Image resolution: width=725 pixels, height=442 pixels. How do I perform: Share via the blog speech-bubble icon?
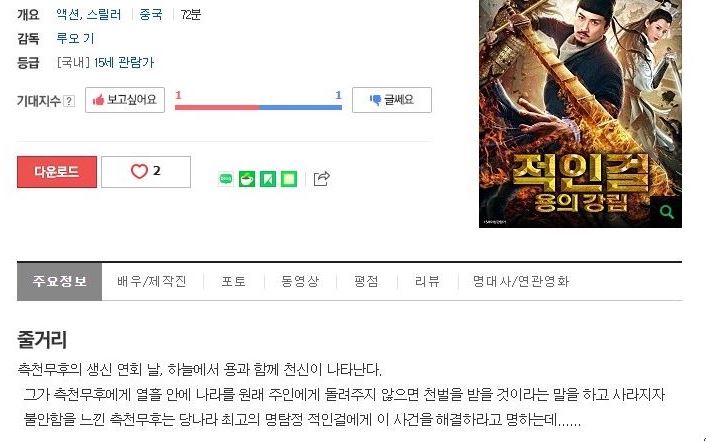click(x=226, y=178)
